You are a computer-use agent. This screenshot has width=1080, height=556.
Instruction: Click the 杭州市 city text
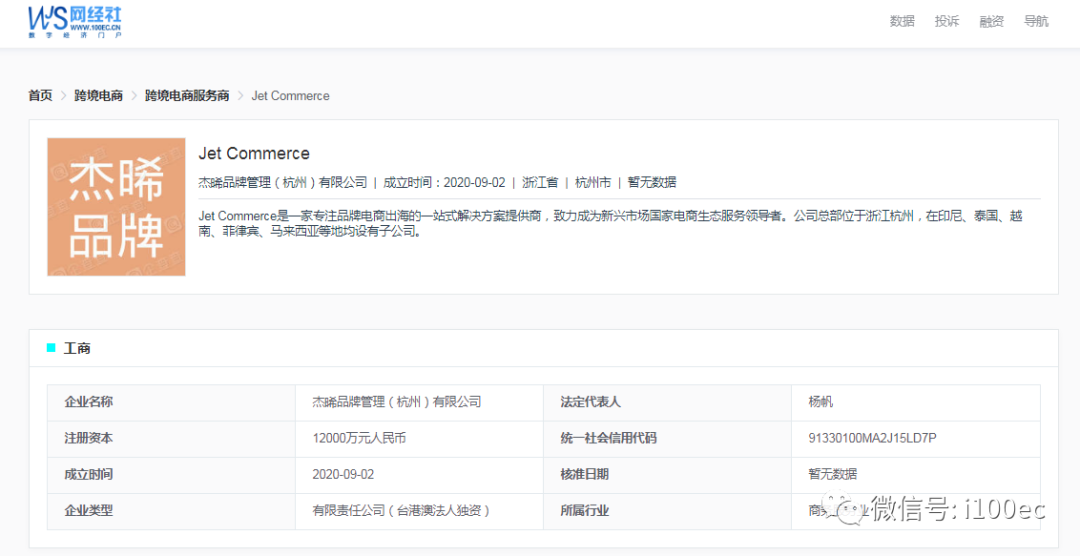593,183
